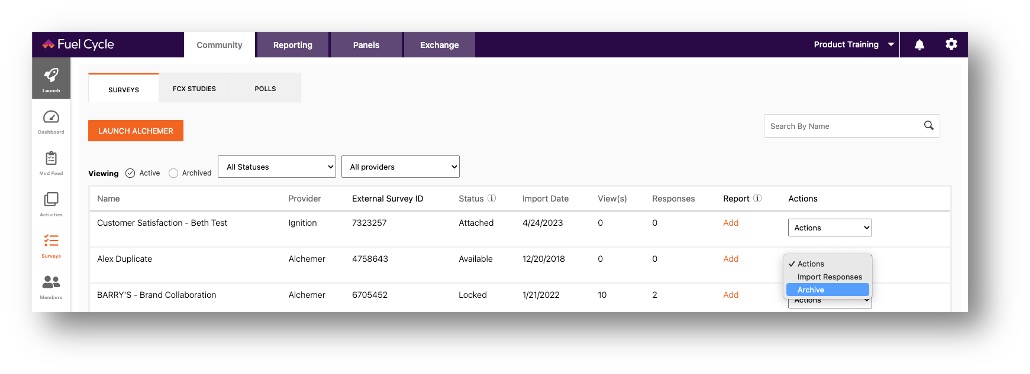This screenshot has width=1030, height=374.
Task: Click import date 12/20/2018
Action: [545, 259]
